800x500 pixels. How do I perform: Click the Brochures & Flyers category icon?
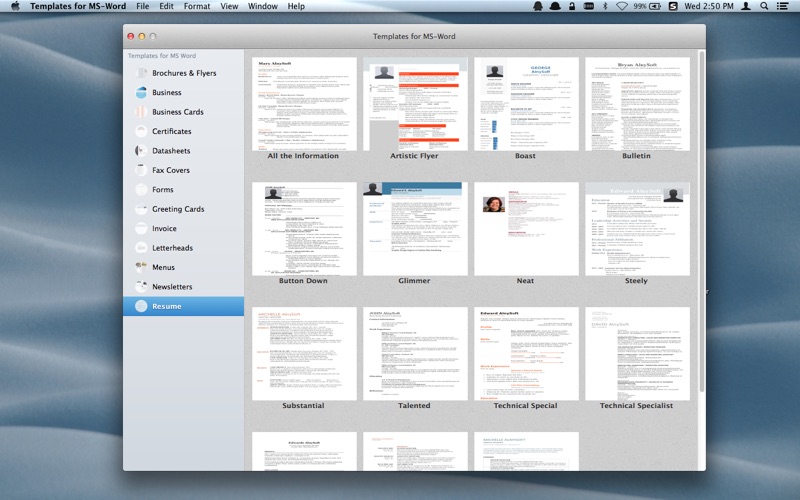click(x=141, y=73)
